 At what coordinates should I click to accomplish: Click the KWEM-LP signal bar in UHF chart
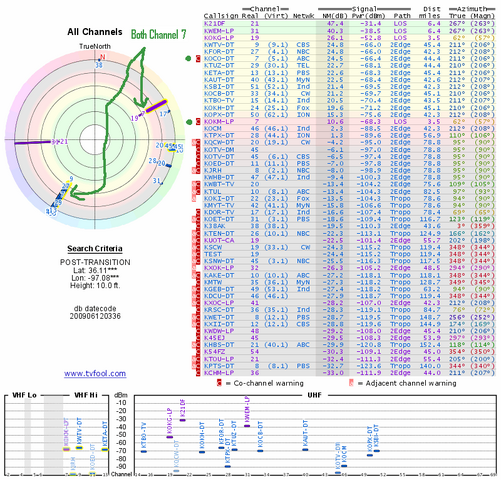click(247, 426)
